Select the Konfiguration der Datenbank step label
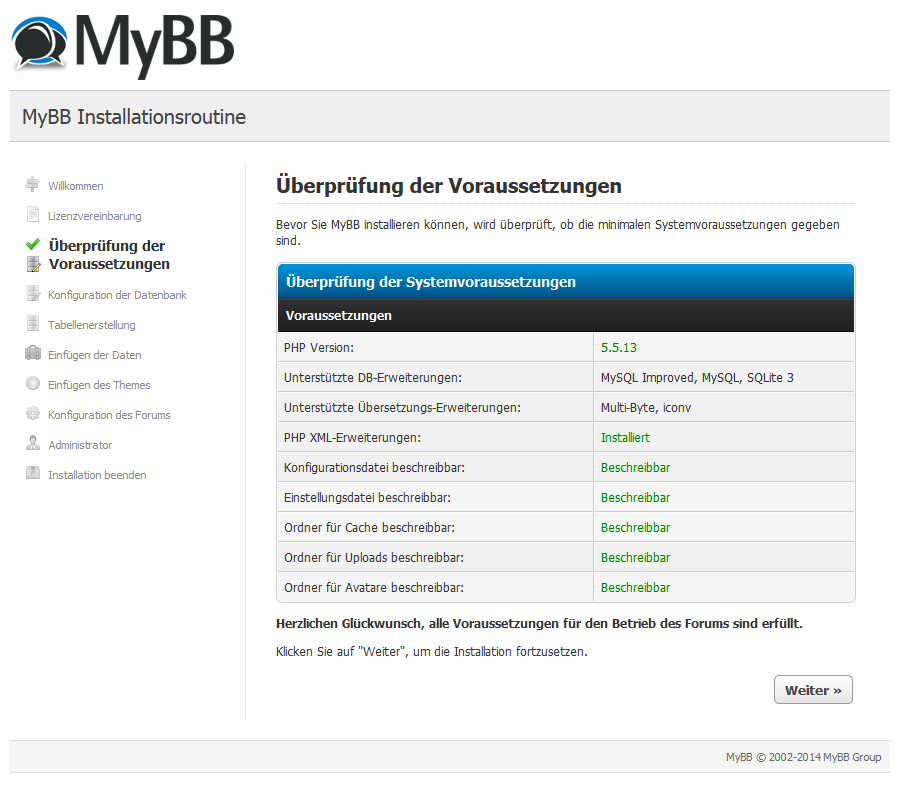Viewport: 900px width, 793px height. coord(118,295)
